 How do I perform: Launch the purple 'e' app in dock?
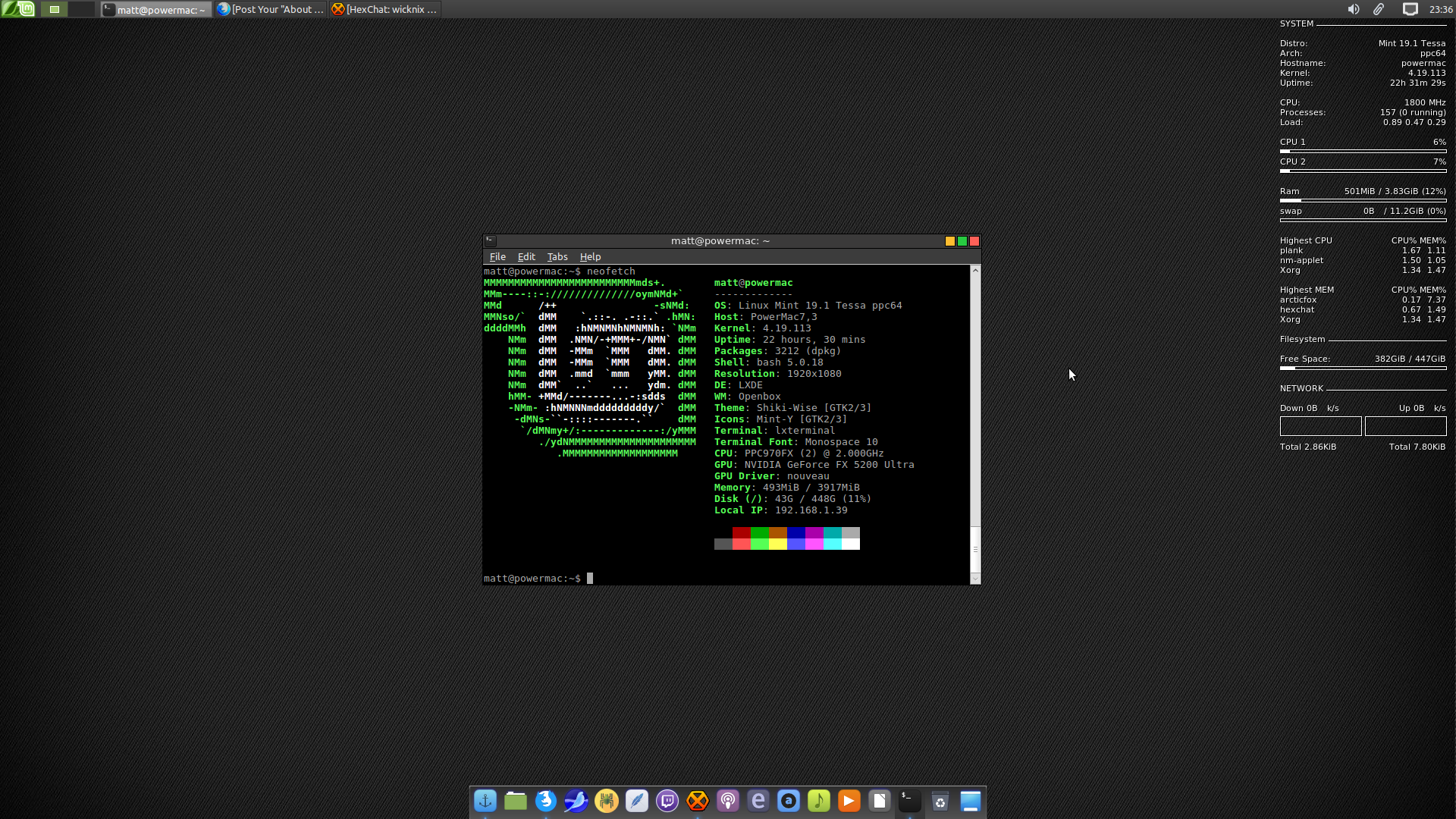coord(758,801)
